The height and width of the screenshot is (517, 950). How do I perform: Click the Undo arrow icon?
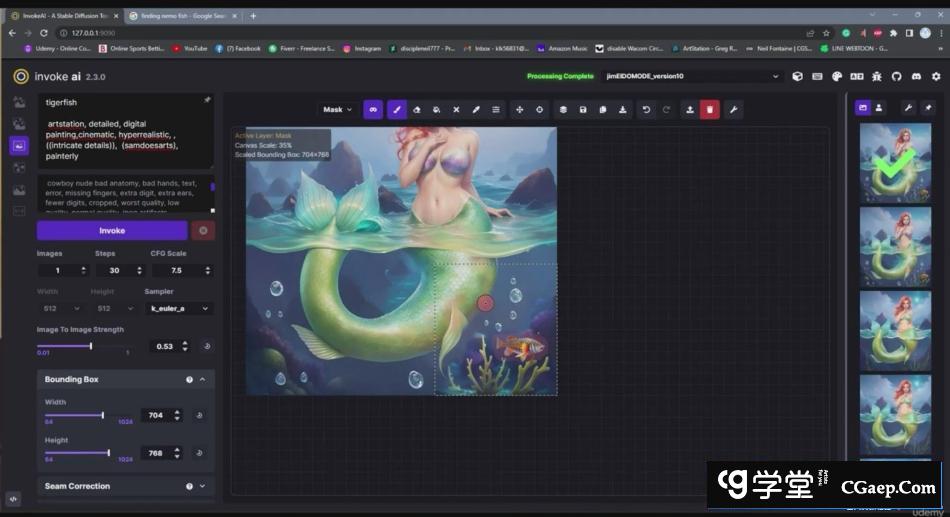point(646,110)
